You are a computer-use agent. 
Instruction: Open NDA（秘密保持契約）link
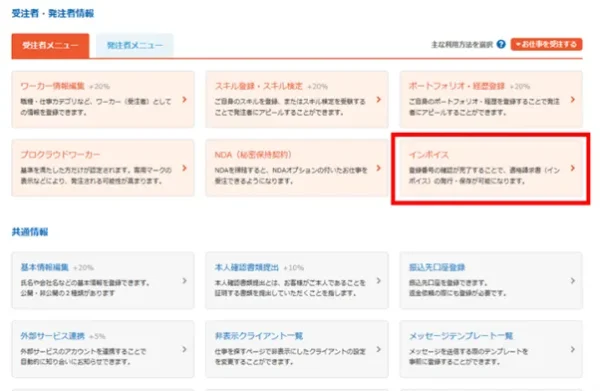point(253,155)
